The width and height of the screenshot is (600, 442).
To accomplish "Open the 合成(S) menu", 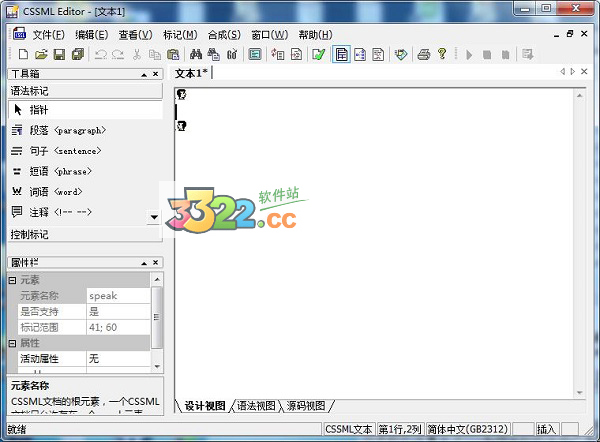I will tap(224, 35).
